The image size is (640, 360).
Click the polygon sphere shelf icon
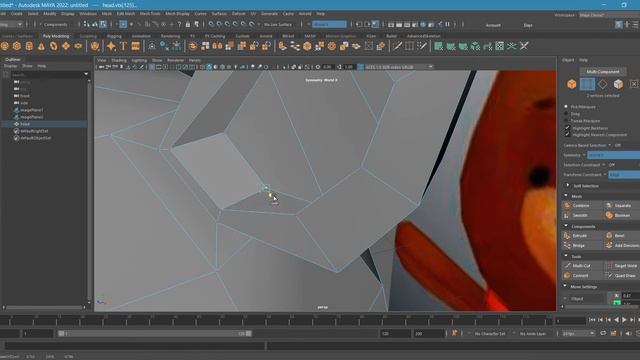coord(5,46)
